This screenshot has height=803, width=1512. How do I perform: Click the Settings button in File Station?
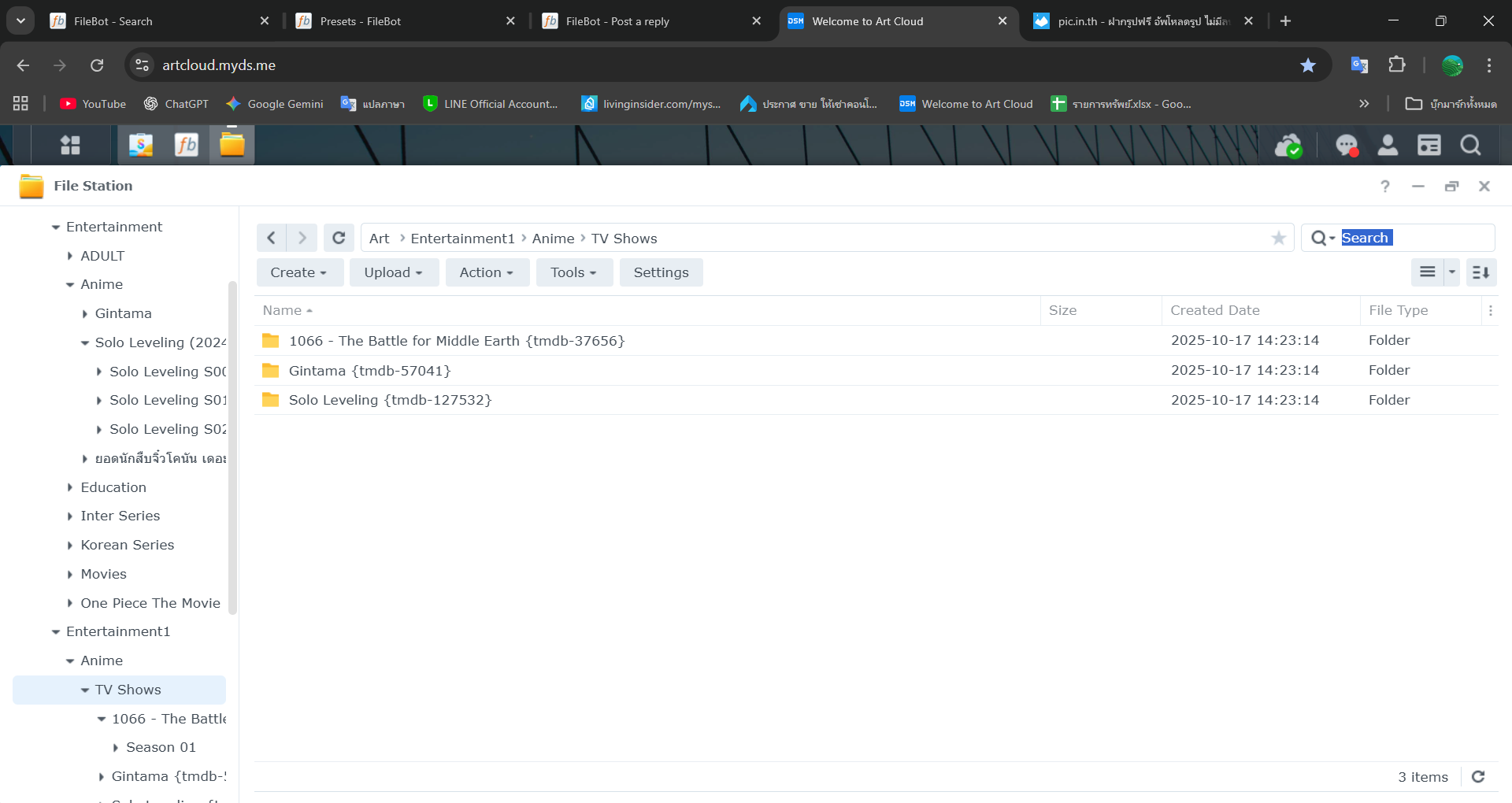[661, 272]
